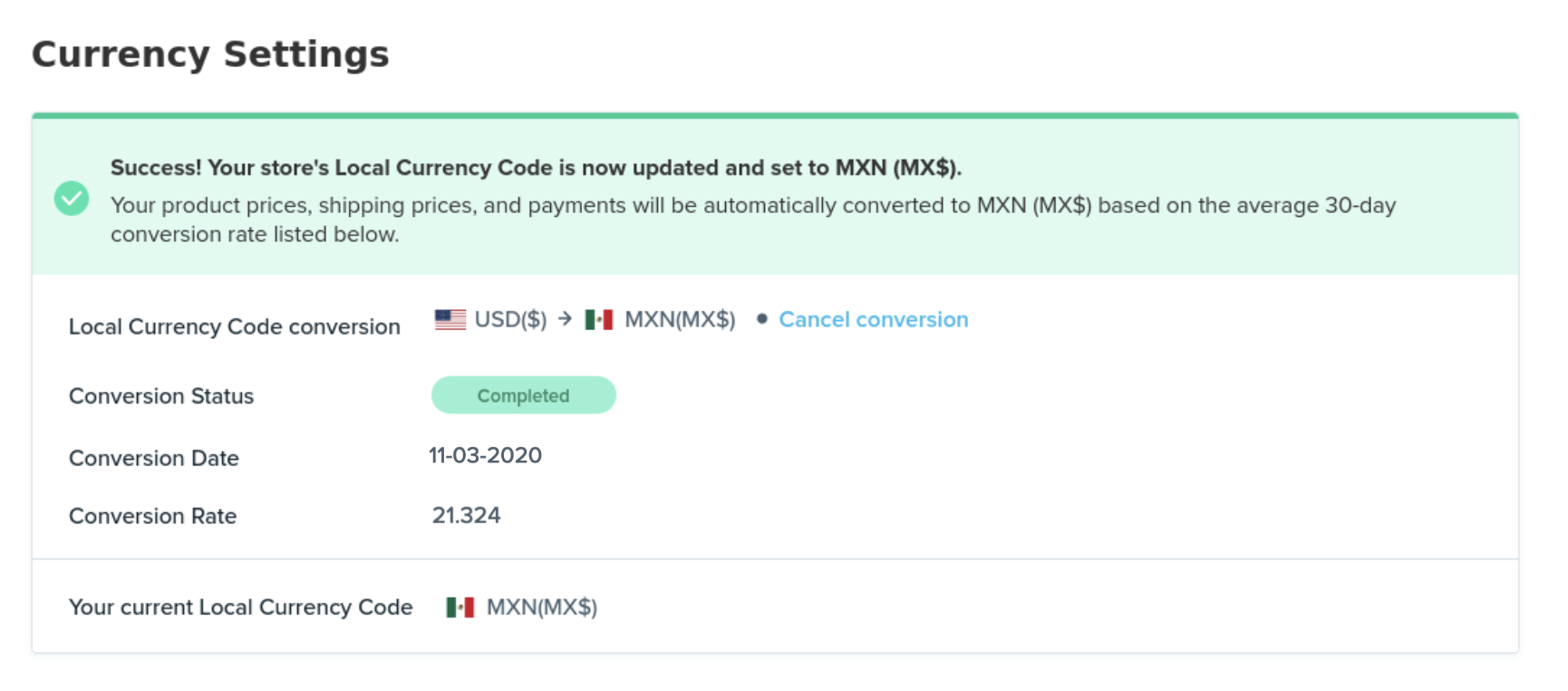Click the Completed status badge
This screenshot has height=691, width=1568.
pos(523,395)
